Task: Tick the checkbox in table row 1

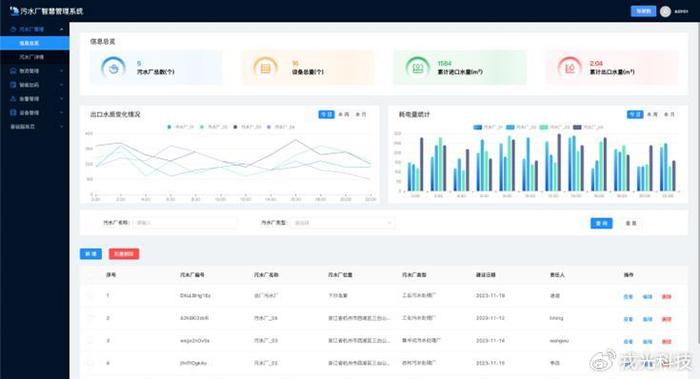Action: (x=91, y=296)
